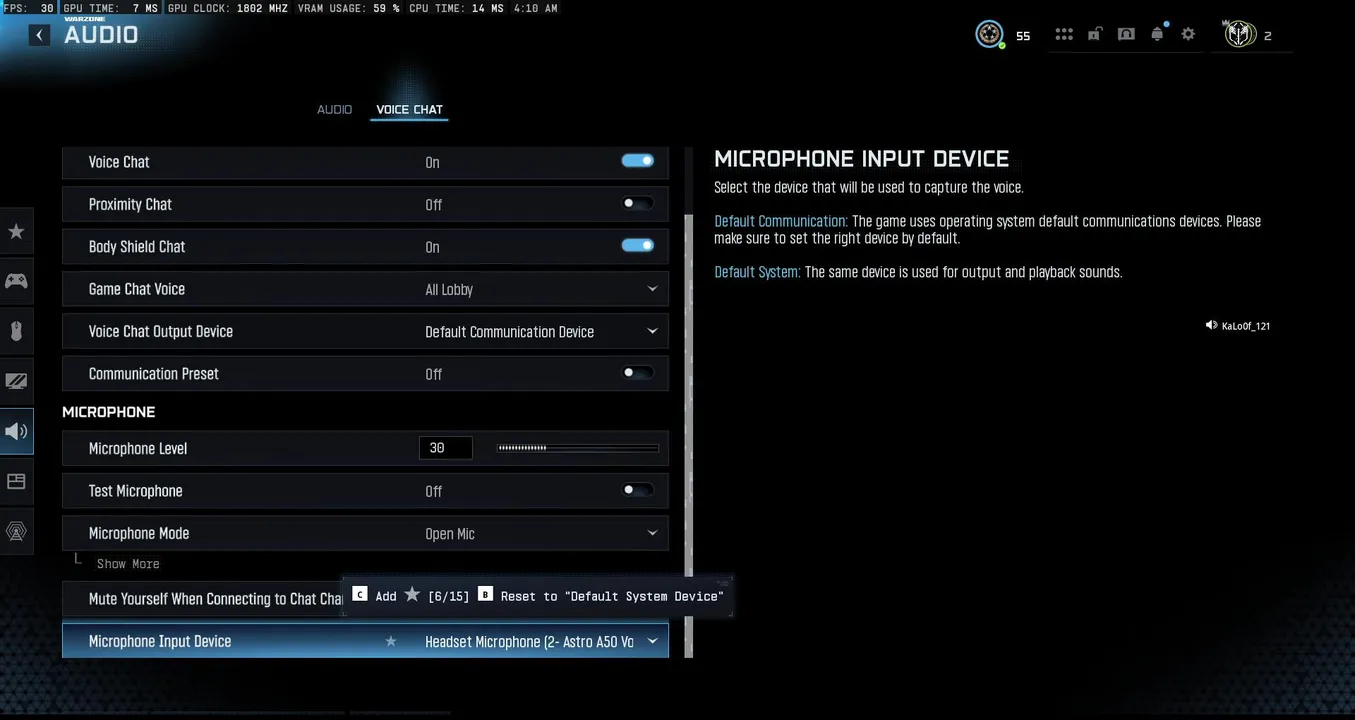
Task: Open the grid menu icon
Action: [x=1064, y=35]
